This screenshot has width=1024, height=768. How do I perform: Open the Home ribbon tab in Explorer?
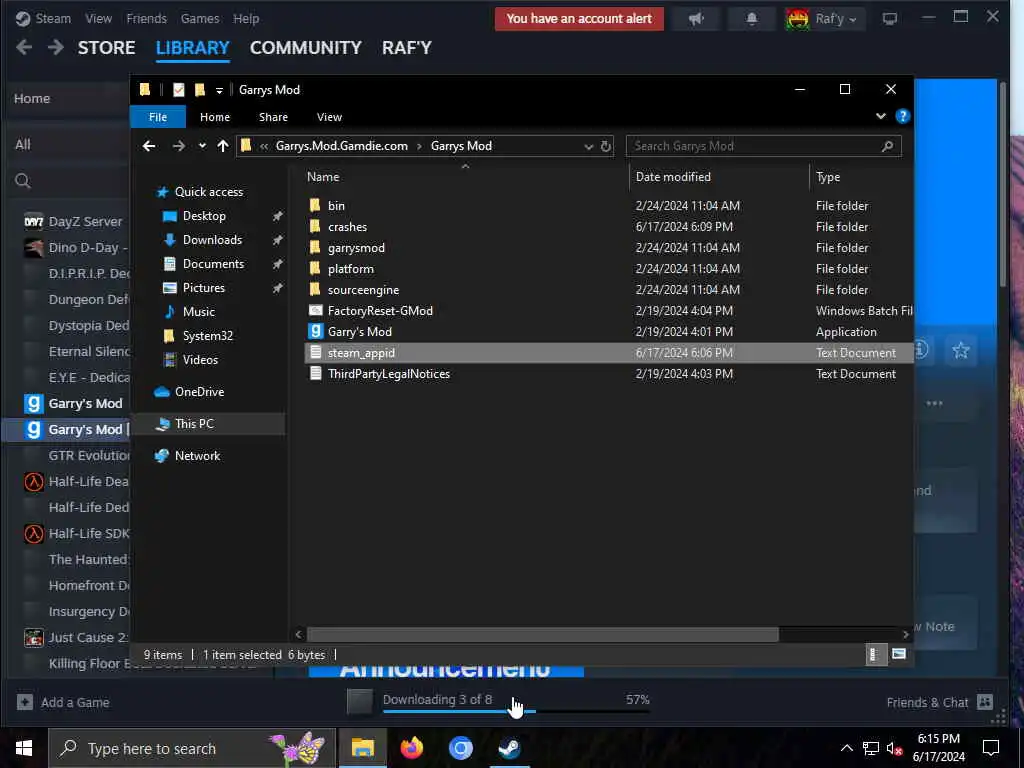point(215,117)
